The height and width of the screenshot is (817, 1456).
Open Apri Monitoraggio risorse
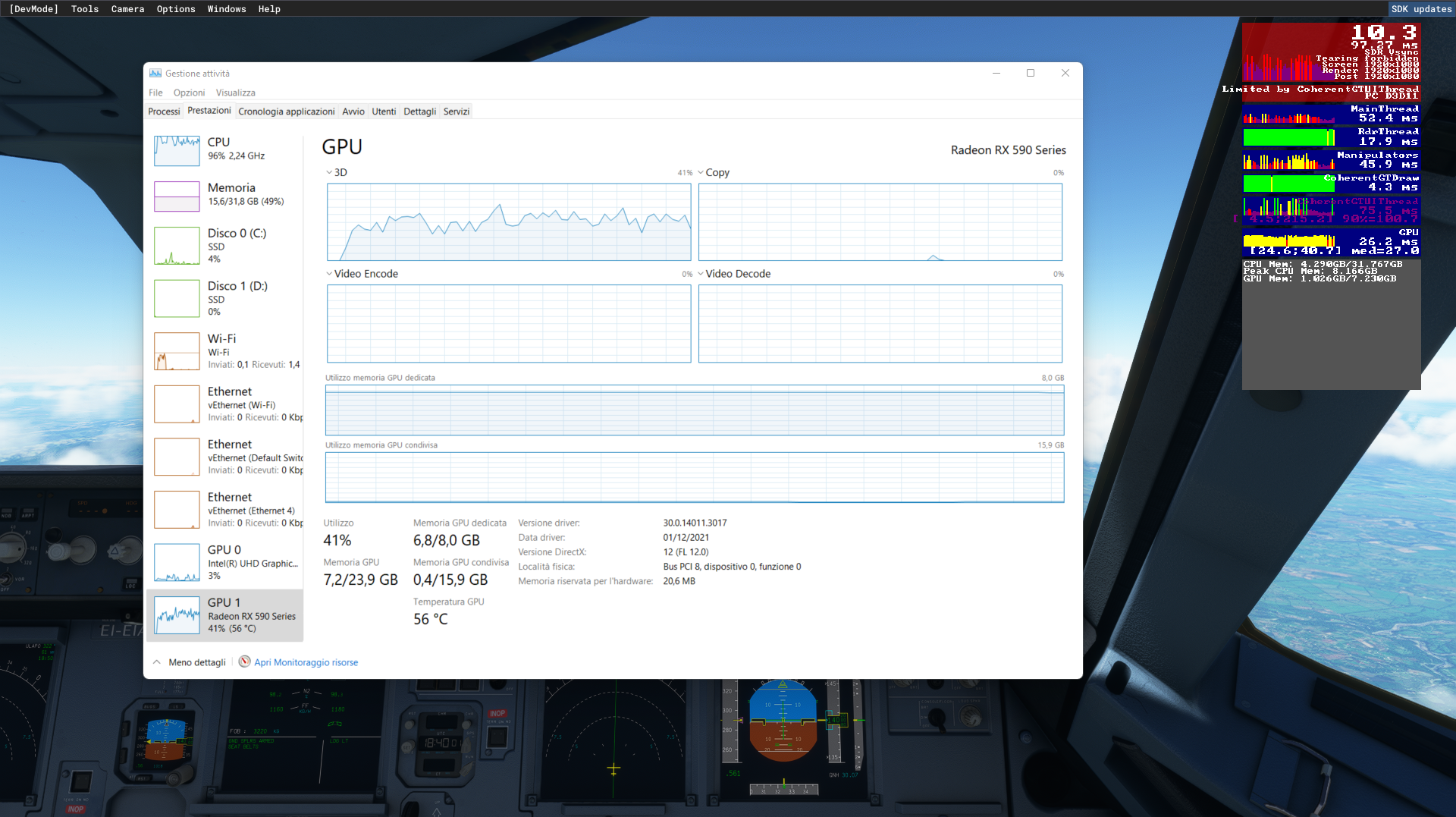(306, 661)
